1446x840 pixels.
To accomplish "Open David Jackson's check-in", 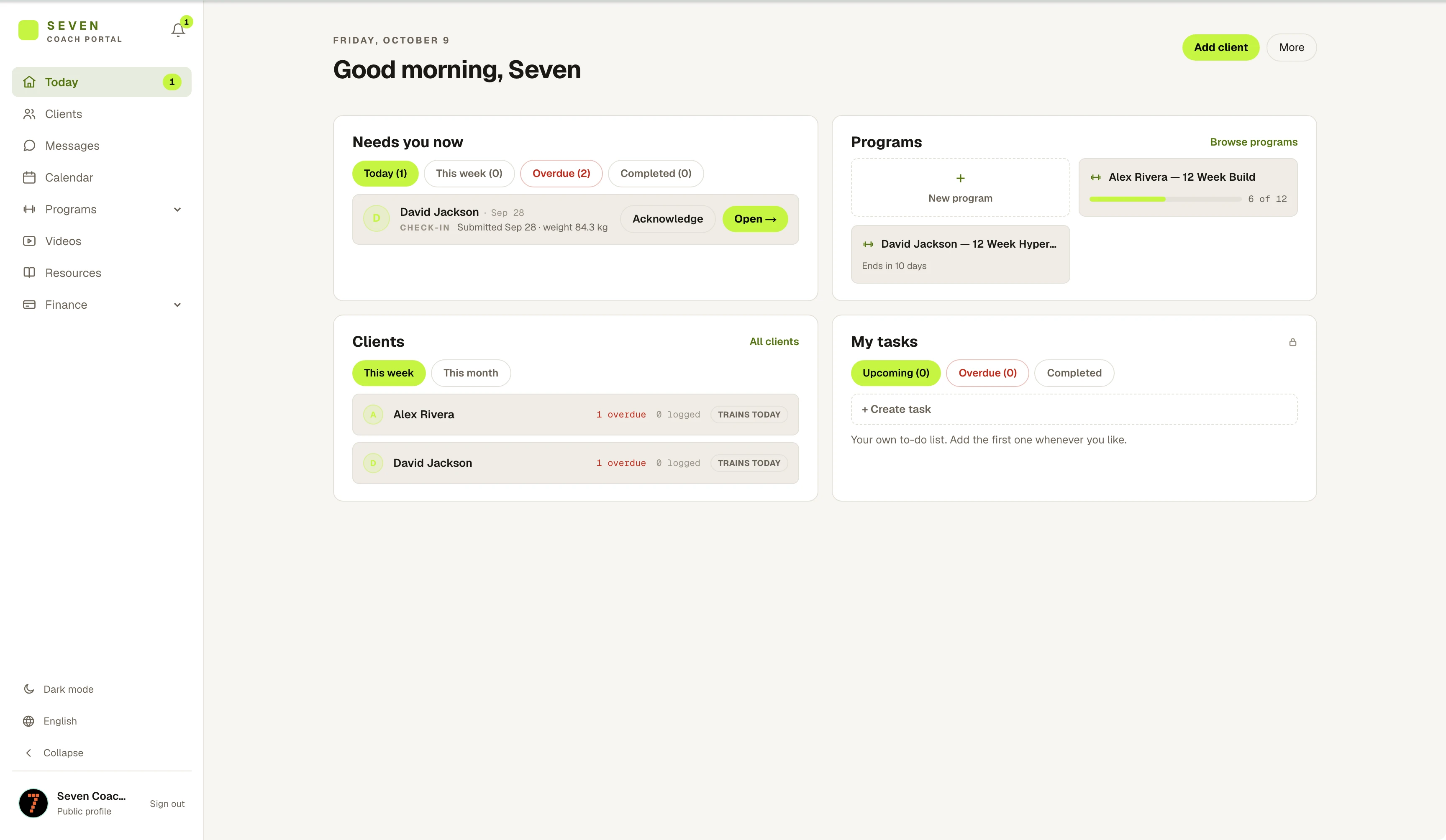I will tap(754, 219).
